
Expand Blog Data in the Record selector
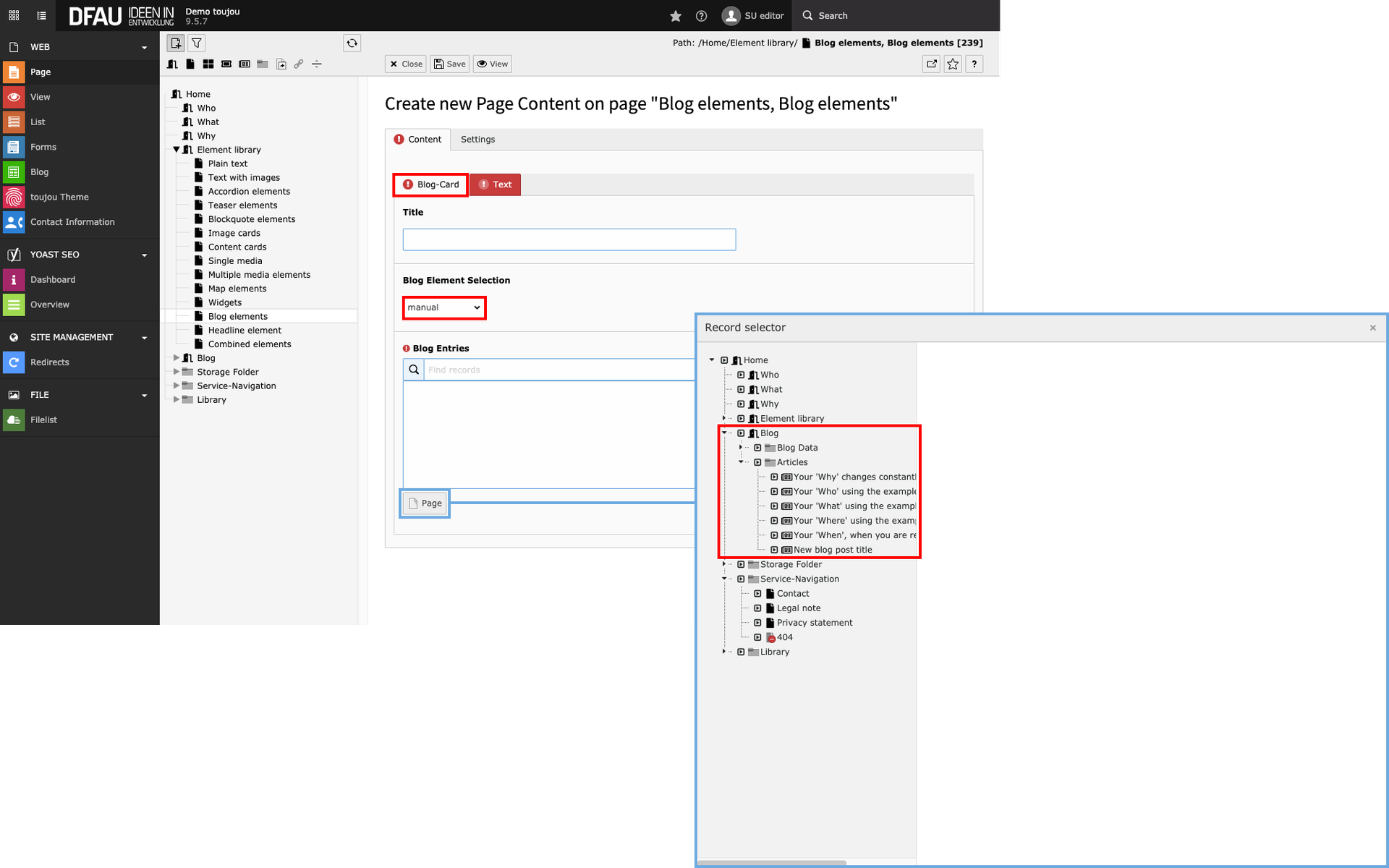coord(741,448)
